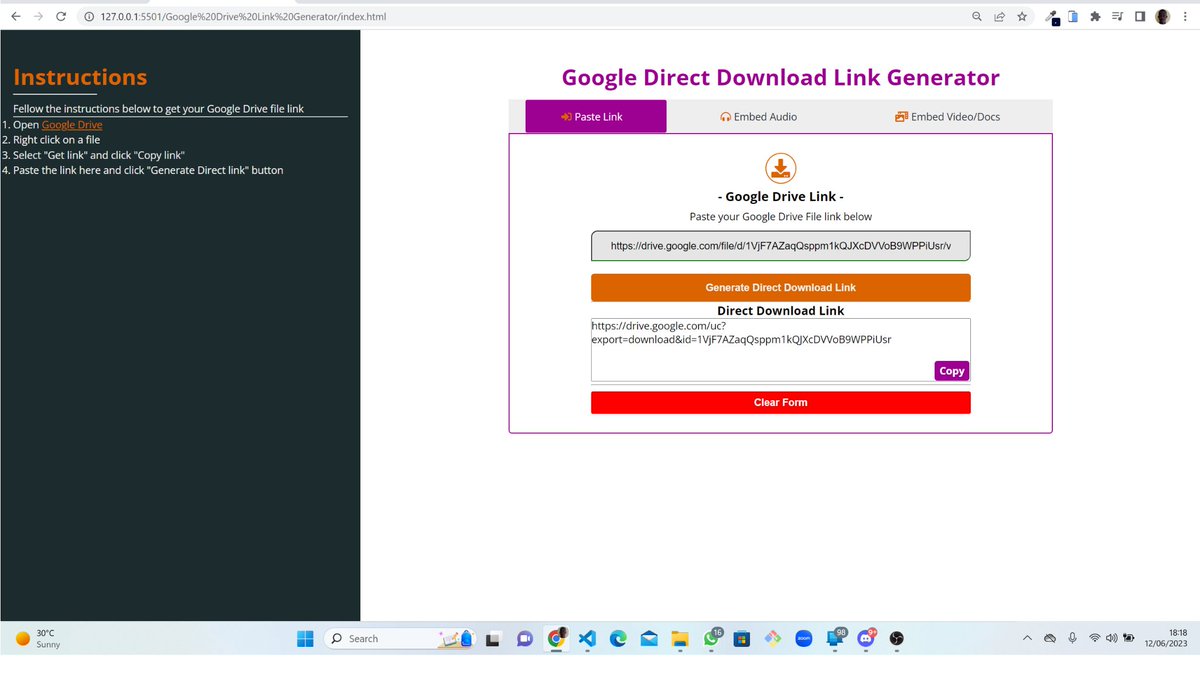Image resolution: width=1200 pixels, height=675 pixels.
Task: Open the purple video chat app in taskbar
Action: pyautogui.click(x=524, y=639)
